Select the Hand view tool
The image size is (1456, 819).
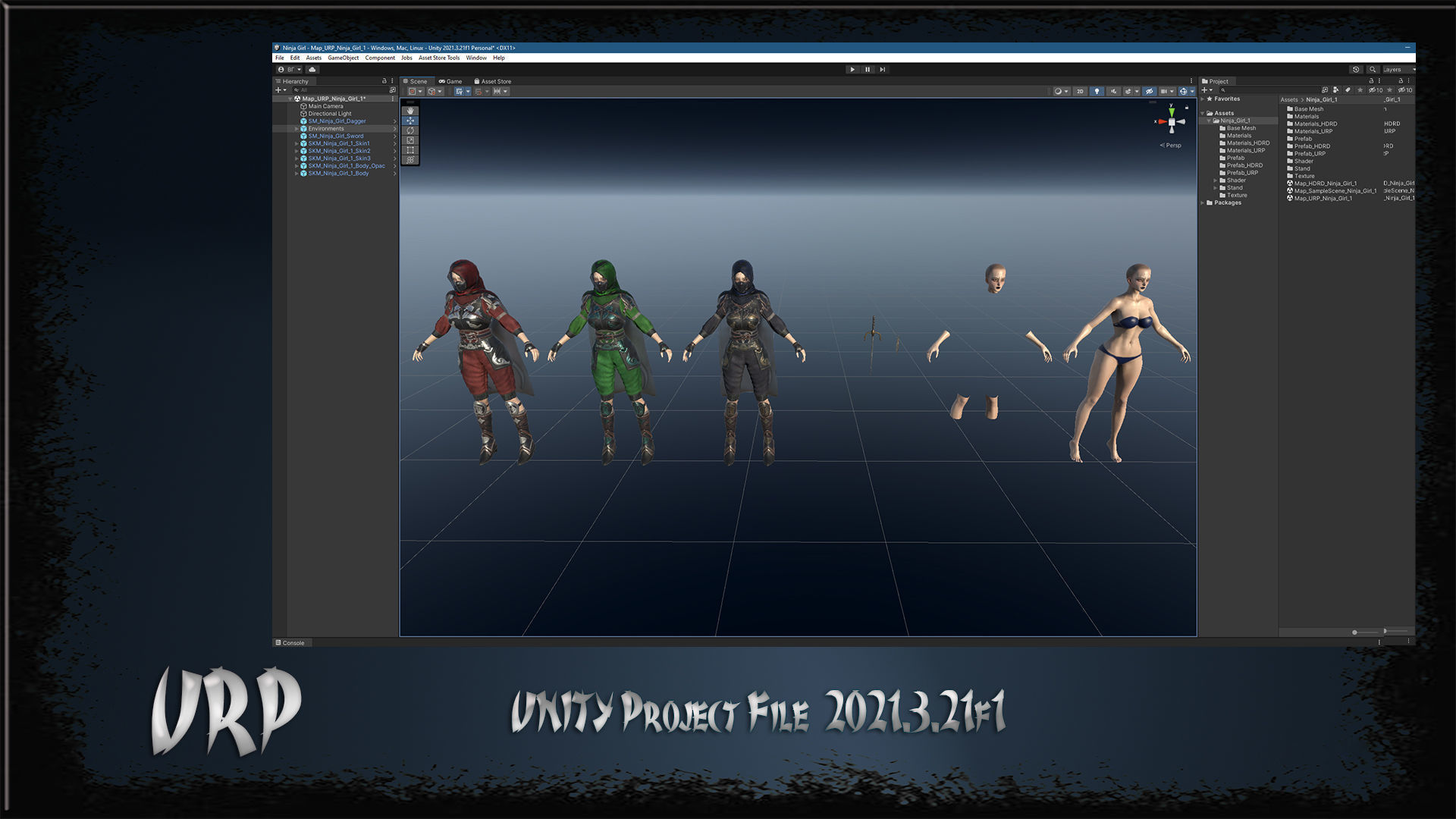(x=410, y=111)
